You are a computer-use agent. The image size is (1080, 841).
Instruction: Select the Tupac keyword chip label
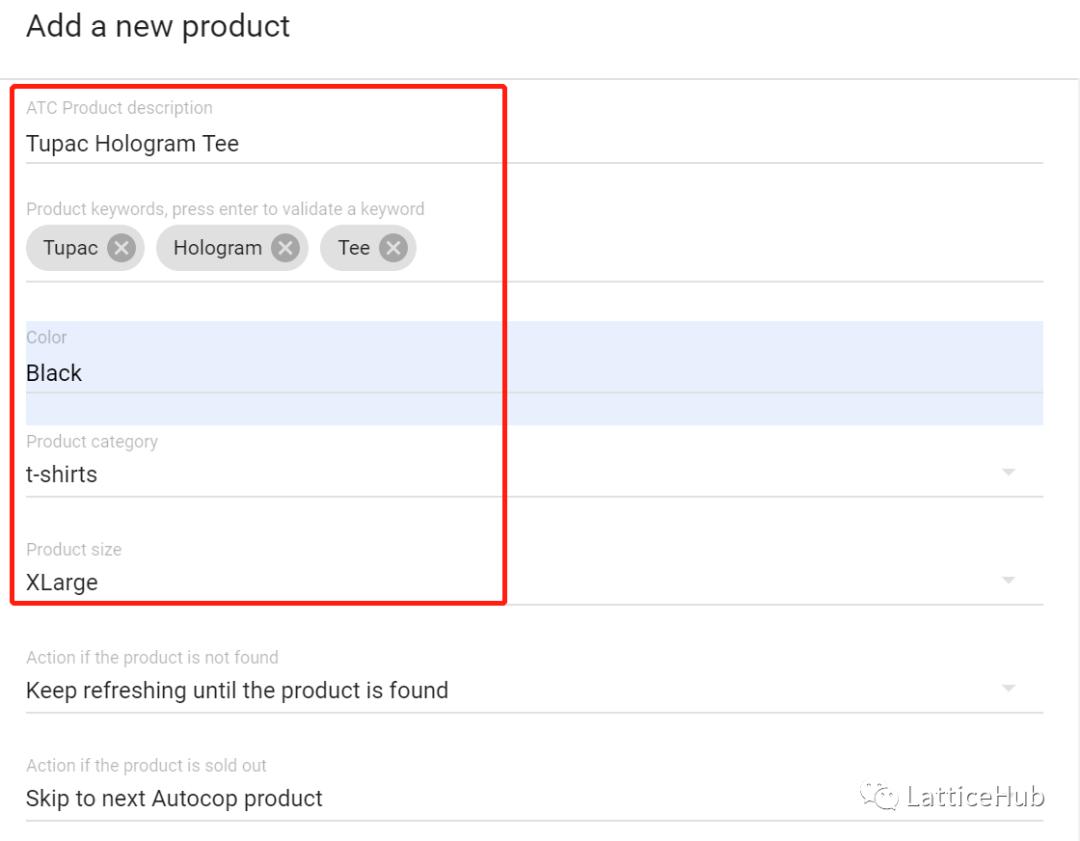coord(70,248)
